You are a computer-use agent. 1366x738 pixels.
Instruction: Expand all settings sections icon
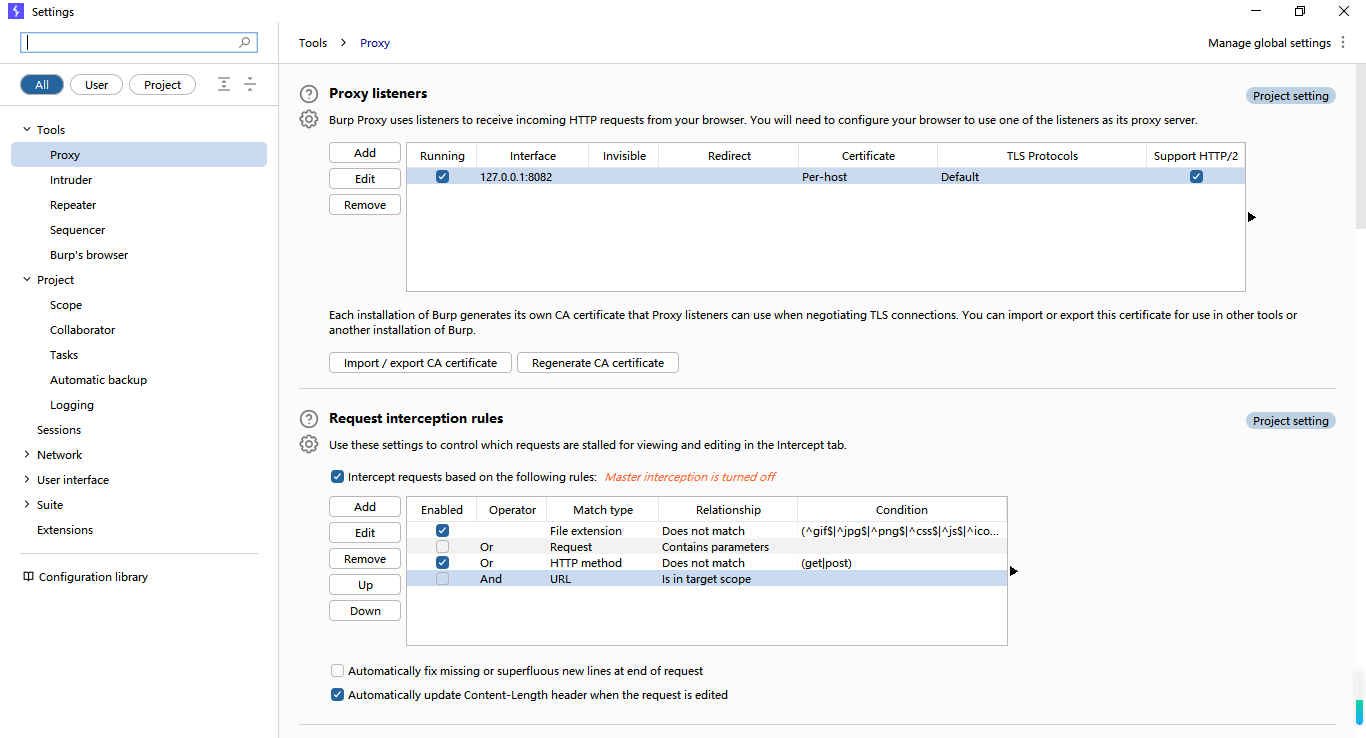coord(224,85)
